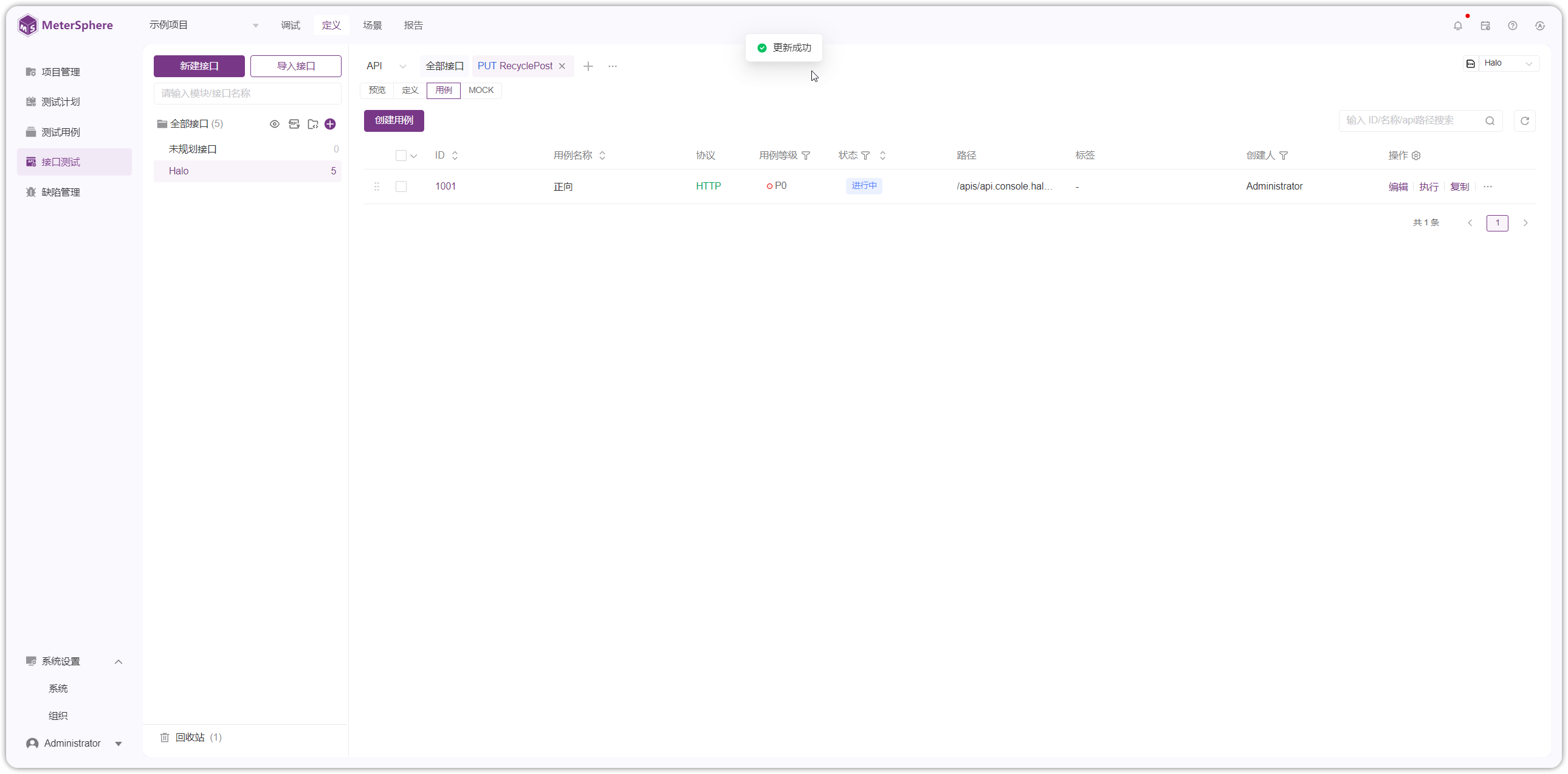Image resolution: width=1568 pixels, height=774 pixels.
Task: Open the task center icon in header
Action: click(1485, 26)
